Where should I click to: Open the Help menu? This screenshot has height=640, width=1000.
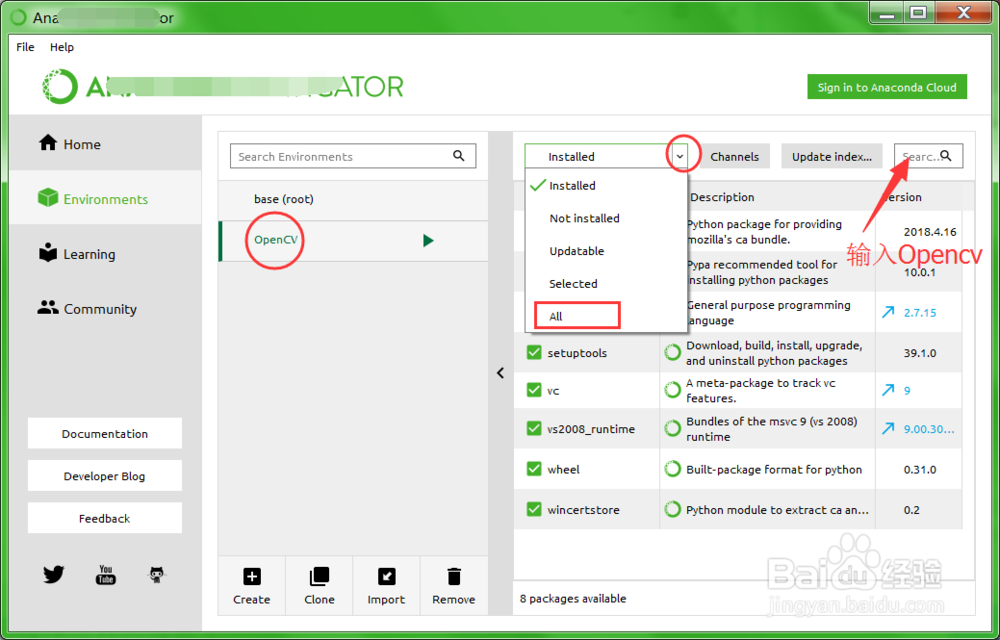click(62, 47)
